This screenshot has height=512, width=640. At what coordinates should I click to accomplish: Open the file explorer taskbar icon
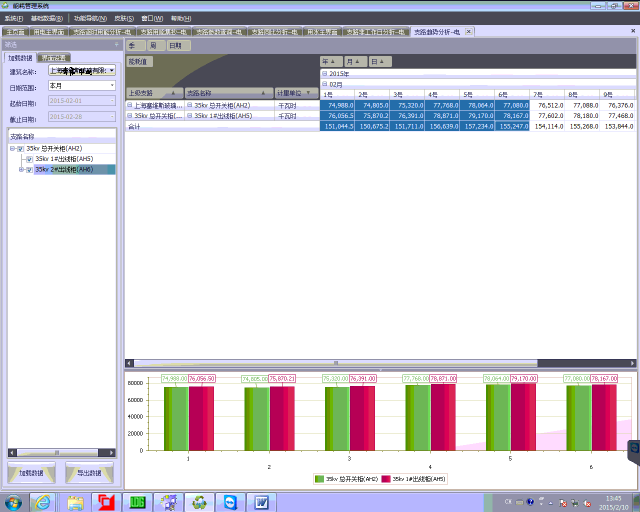pyautogui.click(x=76, y=501)
